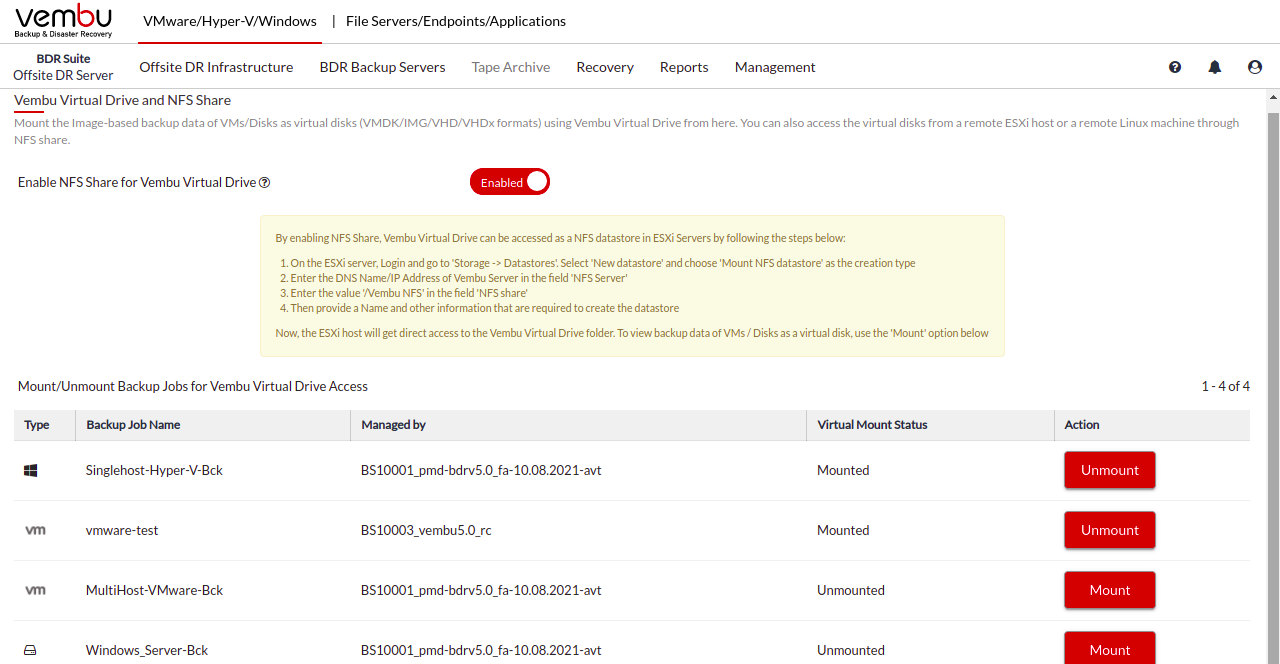The width and height of the screenshot is (1280, 664).
Task: Unmount the vmware-test backup job
Action: [x=1110, y=530]
